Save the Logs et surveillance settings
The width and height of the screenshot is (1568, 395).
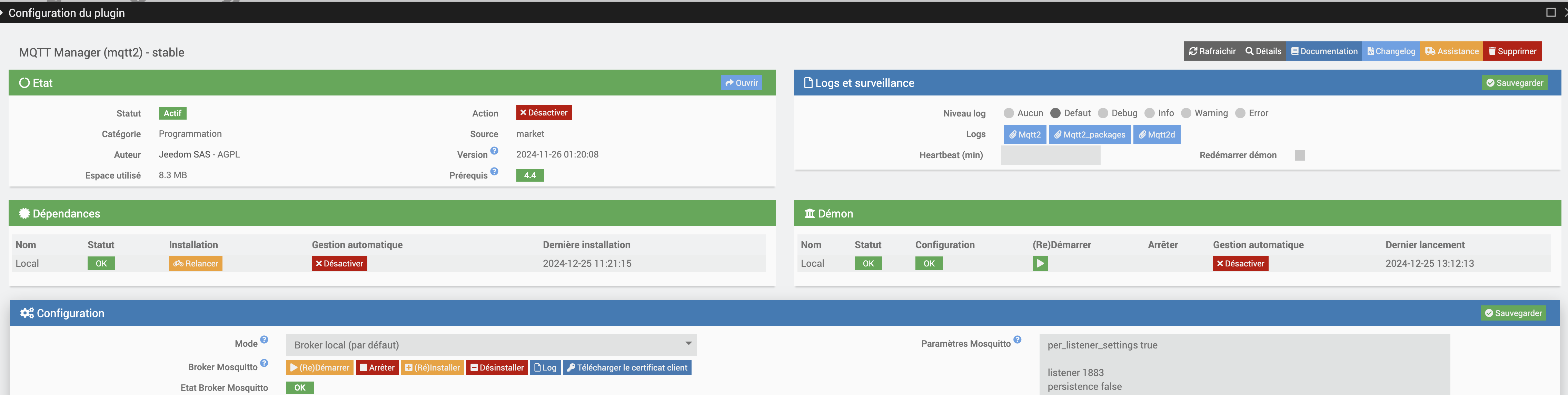tap(1515, 83)
